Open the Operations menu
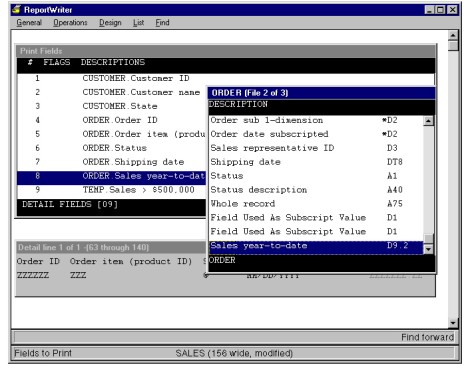Screen dimensions: 470x365 (x=70, y=23)
